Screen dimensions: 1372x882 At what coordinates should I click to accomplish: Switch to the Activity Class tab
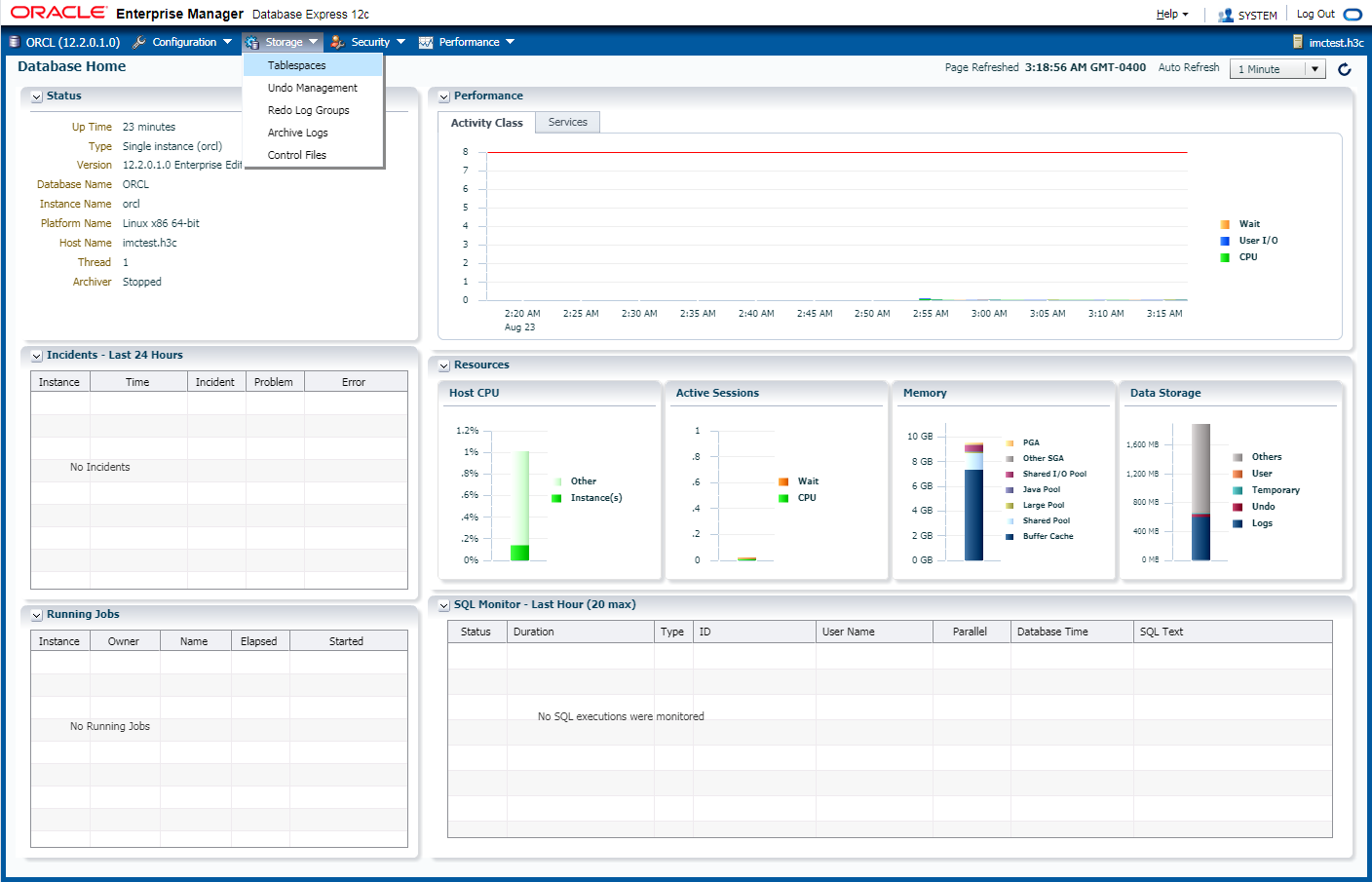coord(486,123)
